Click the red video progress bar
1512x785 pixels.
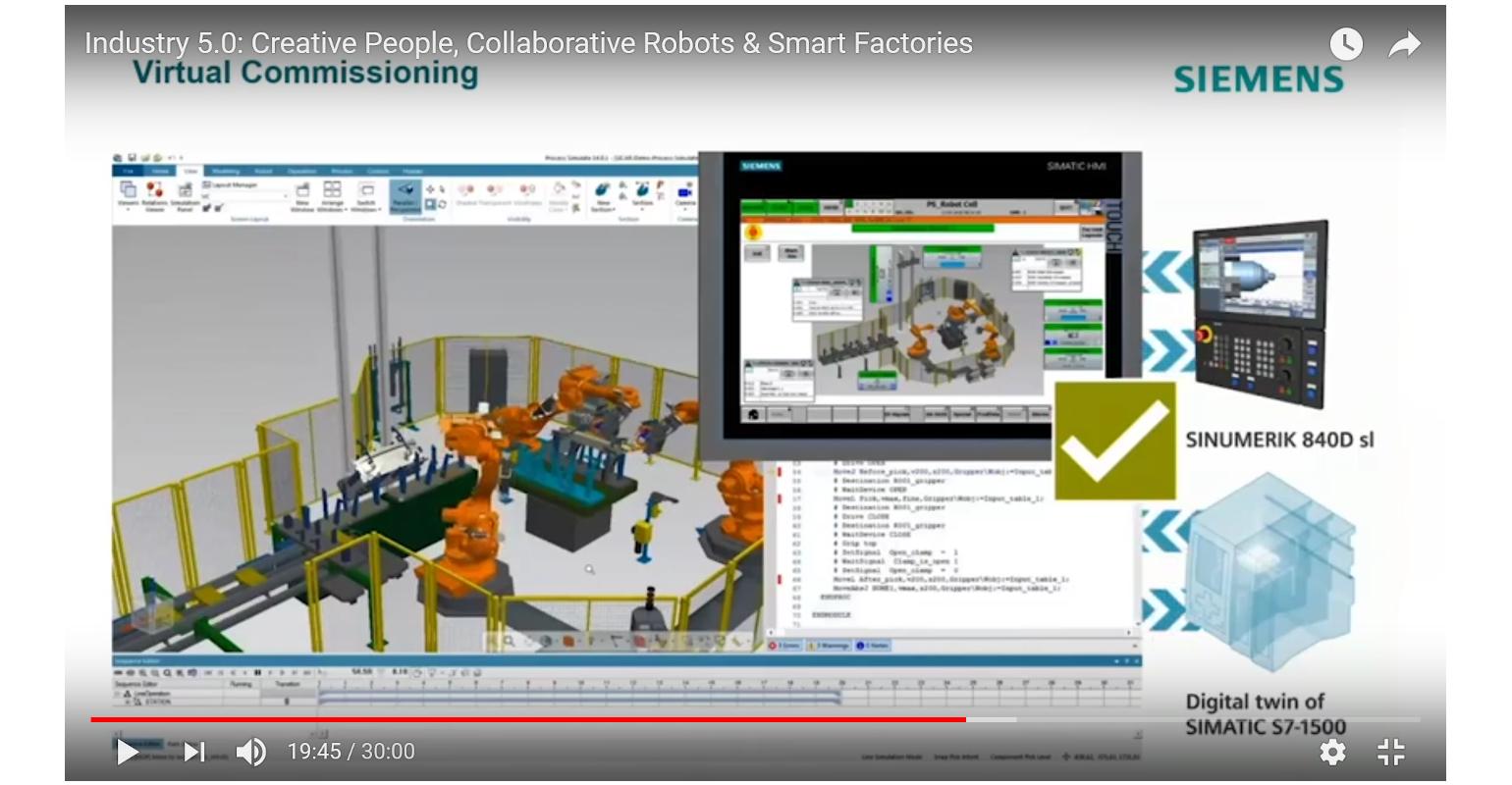528,719
